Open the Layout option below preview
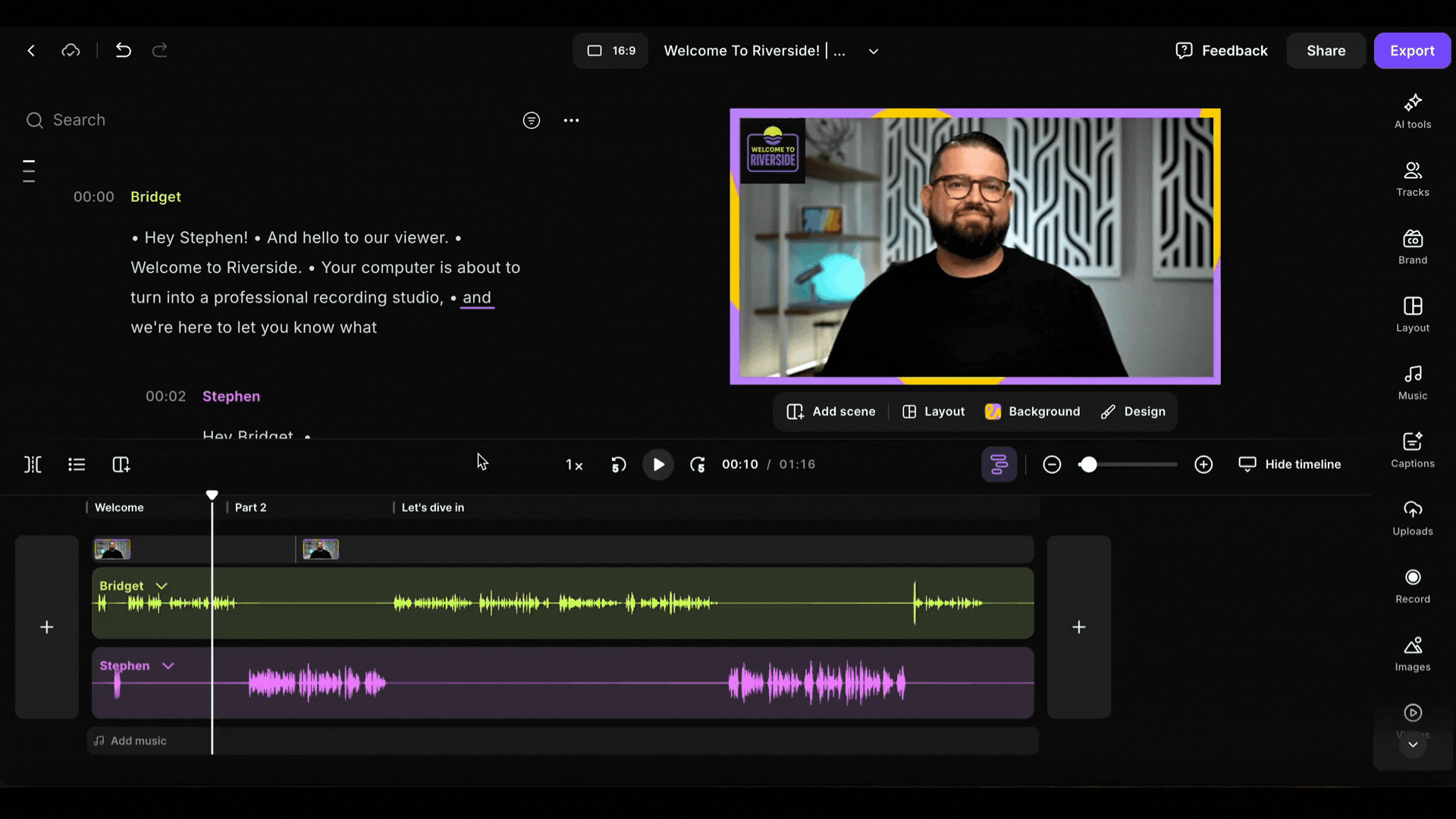 934,411
